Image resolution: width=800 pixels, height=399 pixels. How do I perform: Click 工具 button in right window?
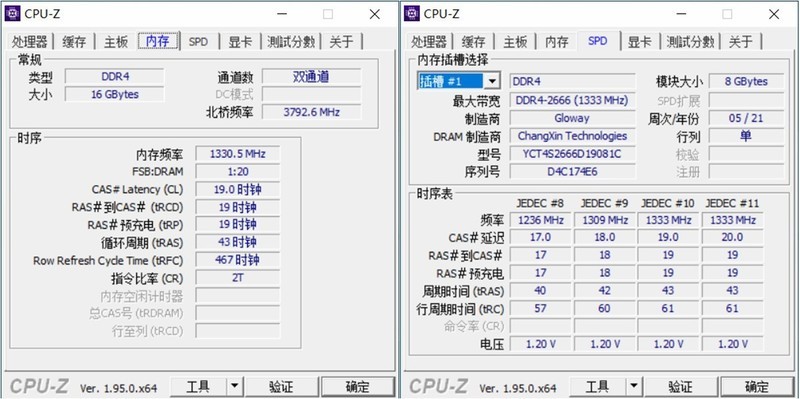(597, 387)
